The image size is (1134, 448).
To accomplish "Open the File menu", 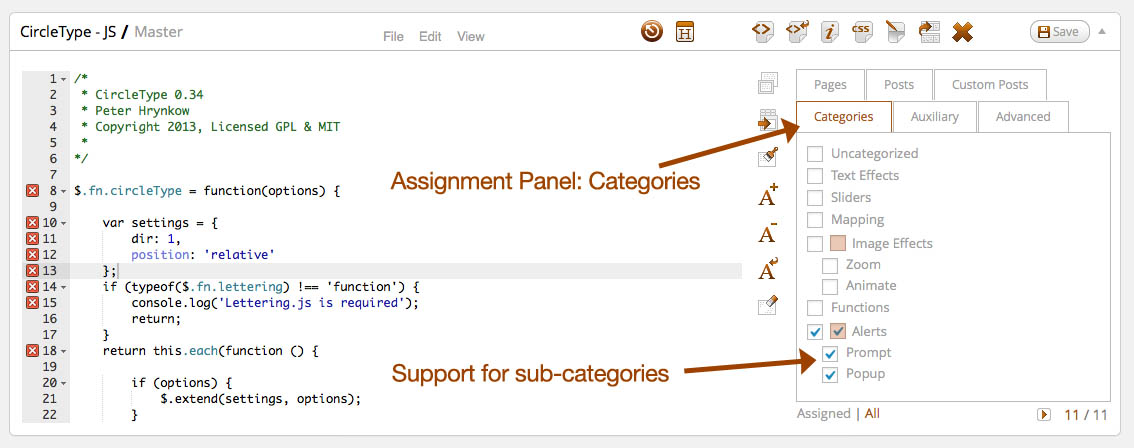I will [393, 36].
